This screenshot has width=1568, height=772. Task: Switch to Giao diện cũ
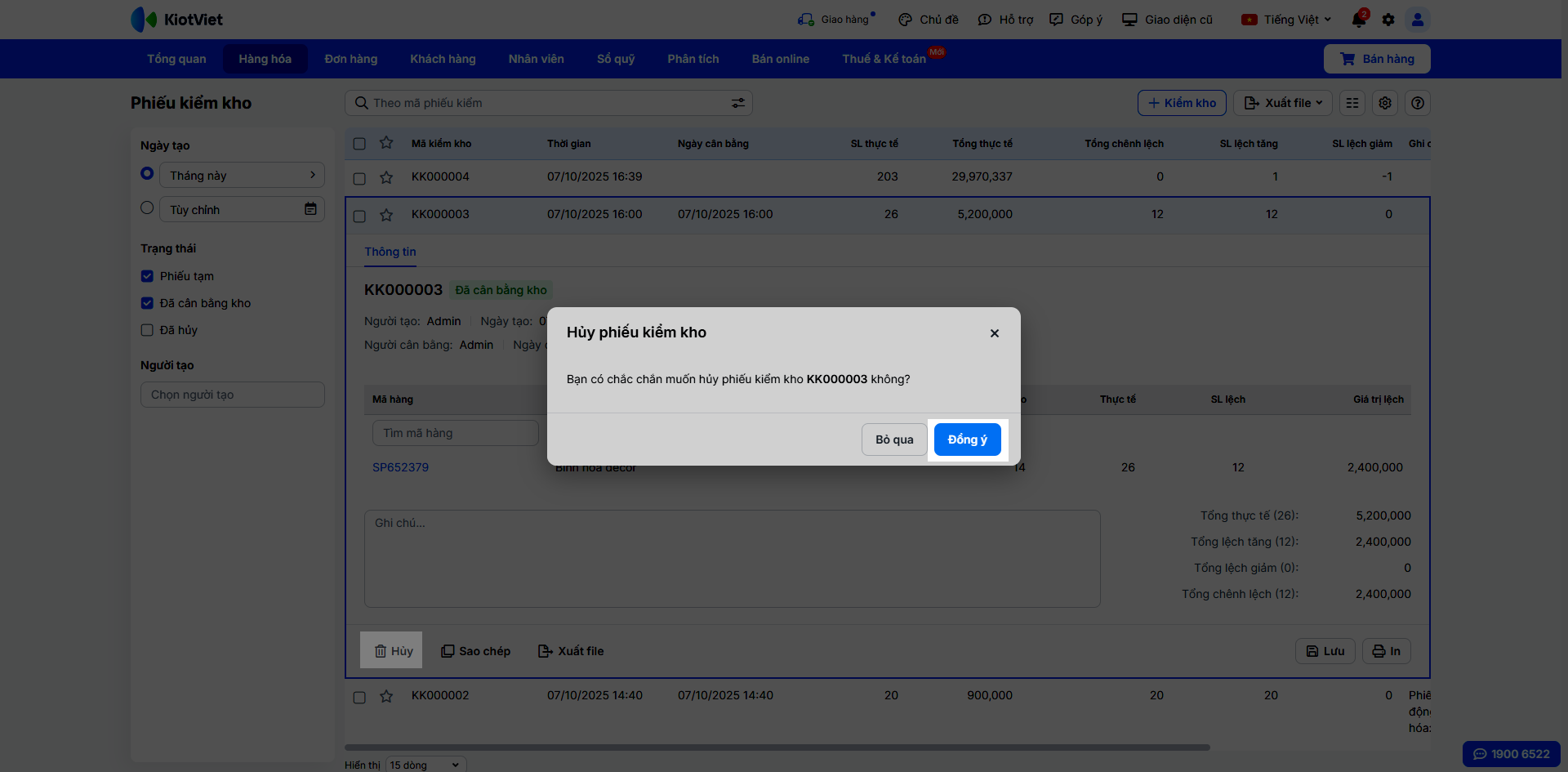(x=1167, y=20)
